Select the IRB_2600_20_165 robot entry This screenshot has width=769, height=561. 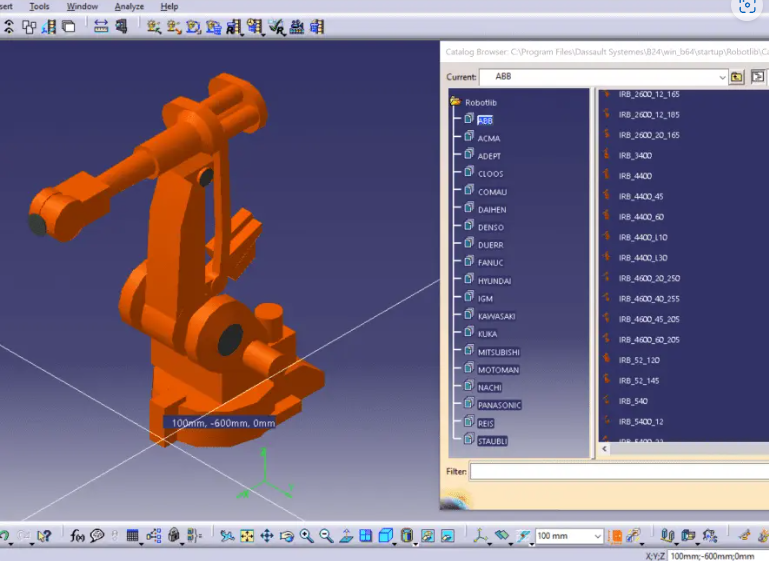pos(649,135)
